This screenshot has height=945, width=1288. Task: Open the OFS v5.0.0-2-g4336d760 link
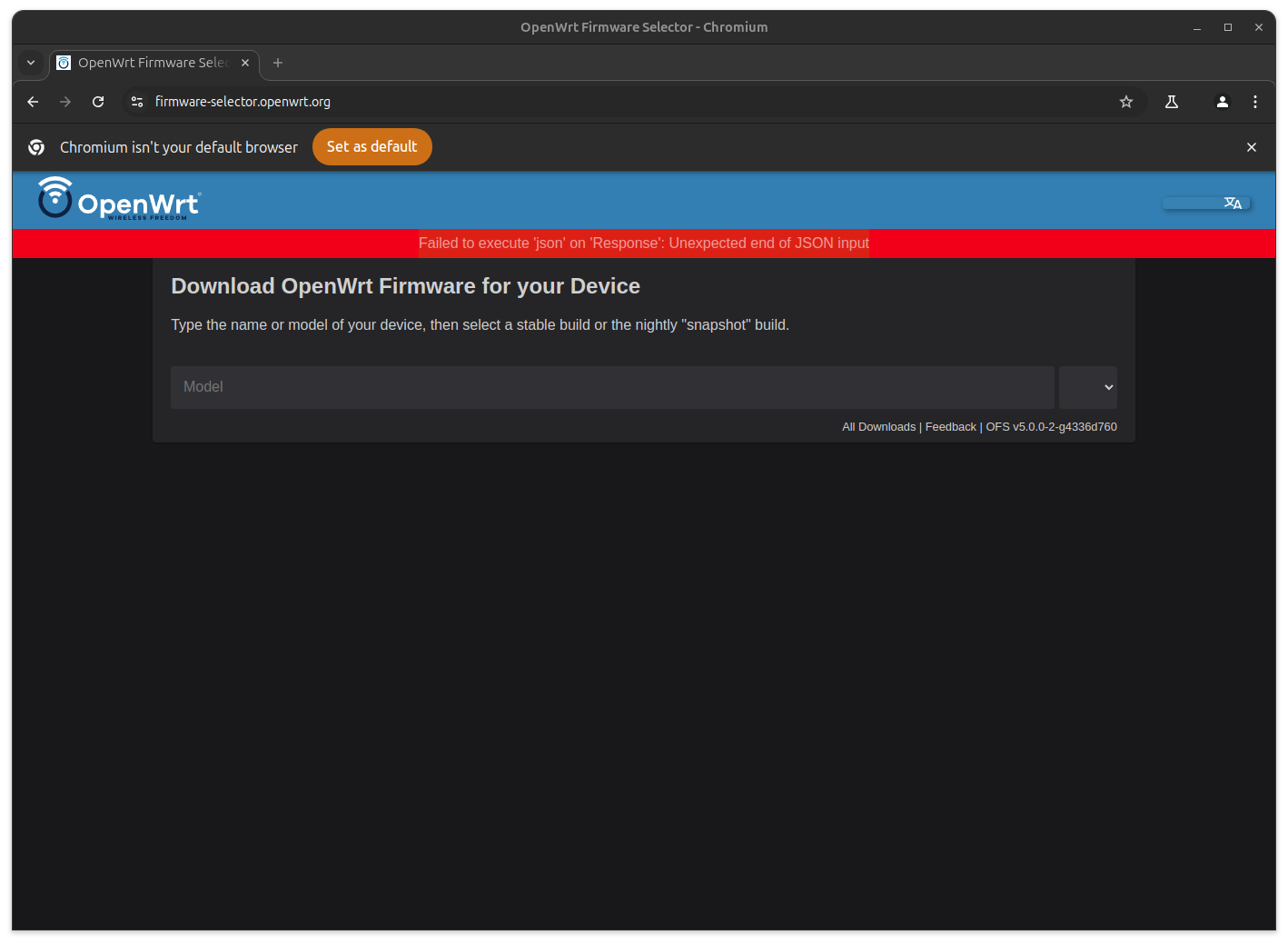click(1052, 427)
